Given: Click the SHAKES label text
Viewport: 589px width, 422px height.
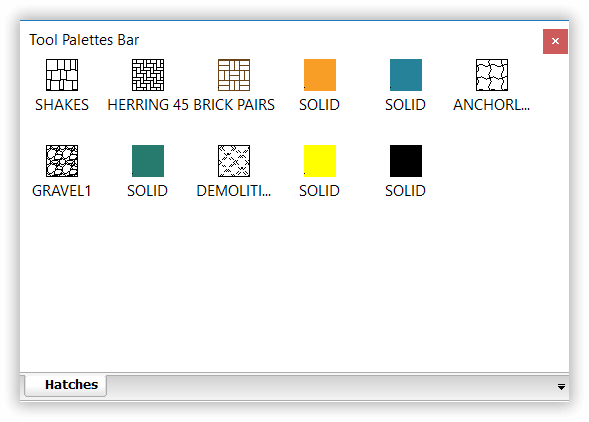Looking at the screenshot, I should [62, 105].
